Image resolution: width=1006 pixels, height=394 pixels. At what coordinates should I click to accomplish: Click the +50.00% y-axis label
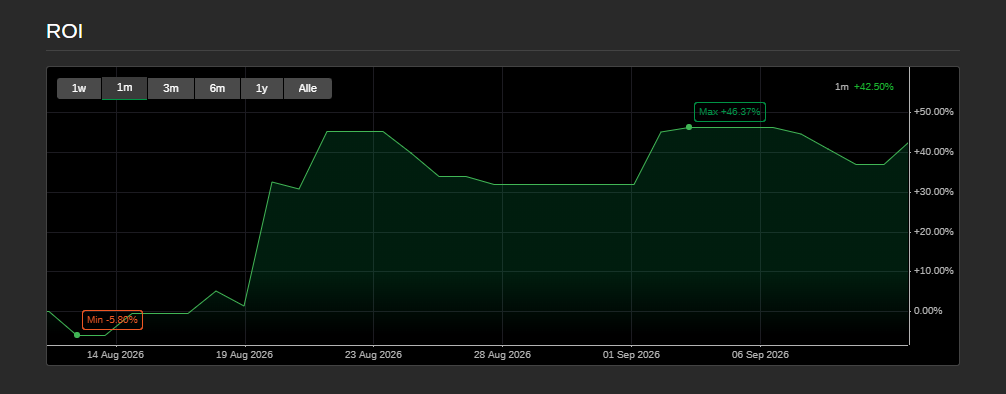coord(934,112)
